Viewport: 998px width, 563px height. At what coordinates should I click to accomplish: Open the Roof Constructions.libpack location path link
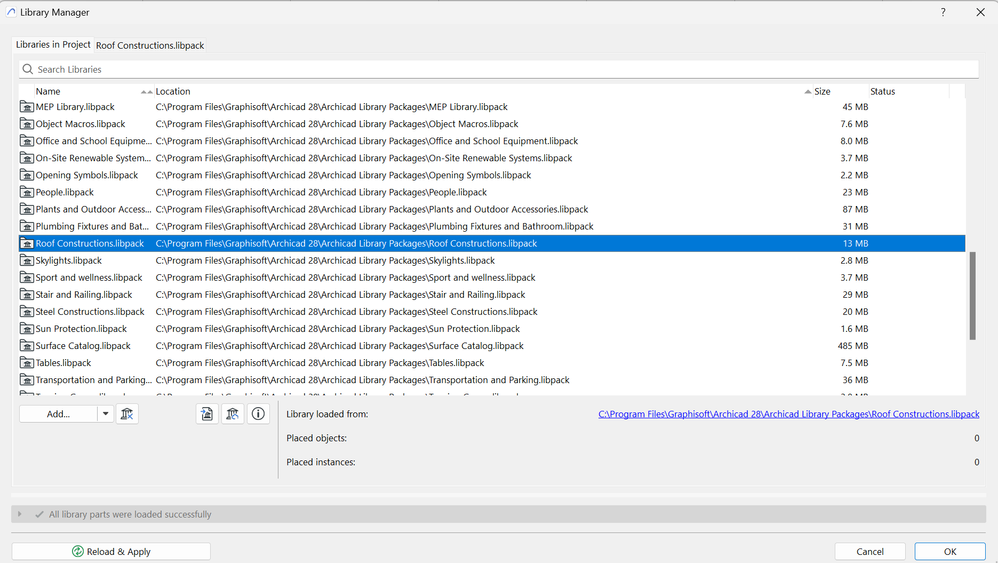click(789, 414)
